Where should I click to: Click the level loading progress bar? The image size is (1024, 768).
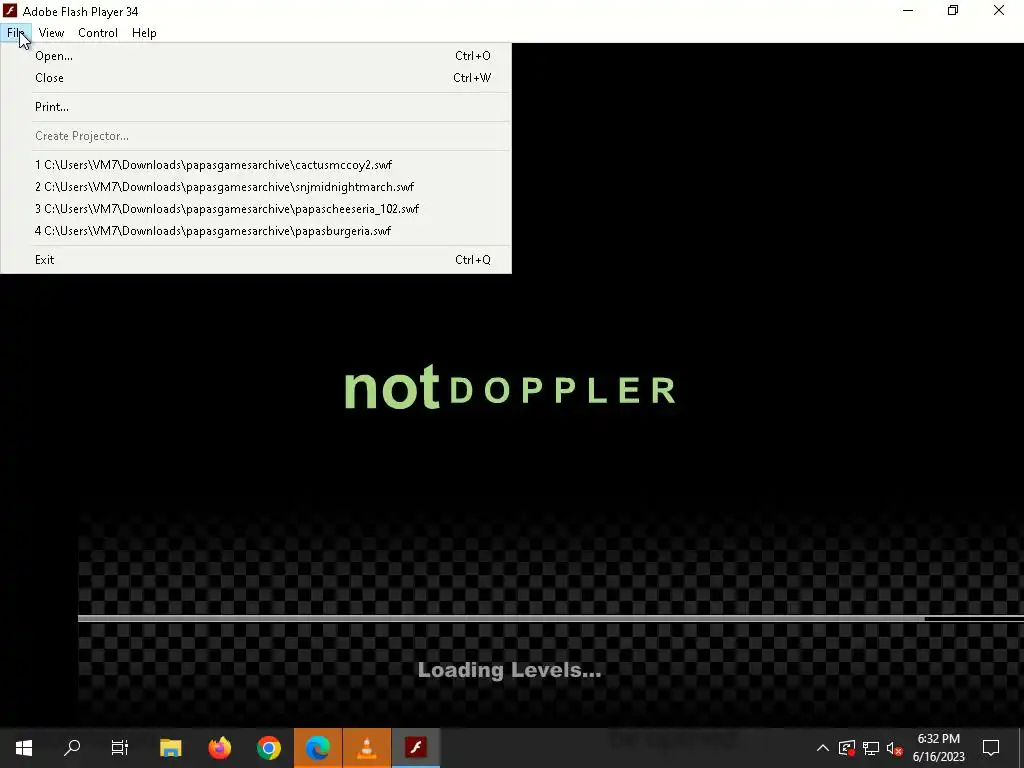coord(551,618)
